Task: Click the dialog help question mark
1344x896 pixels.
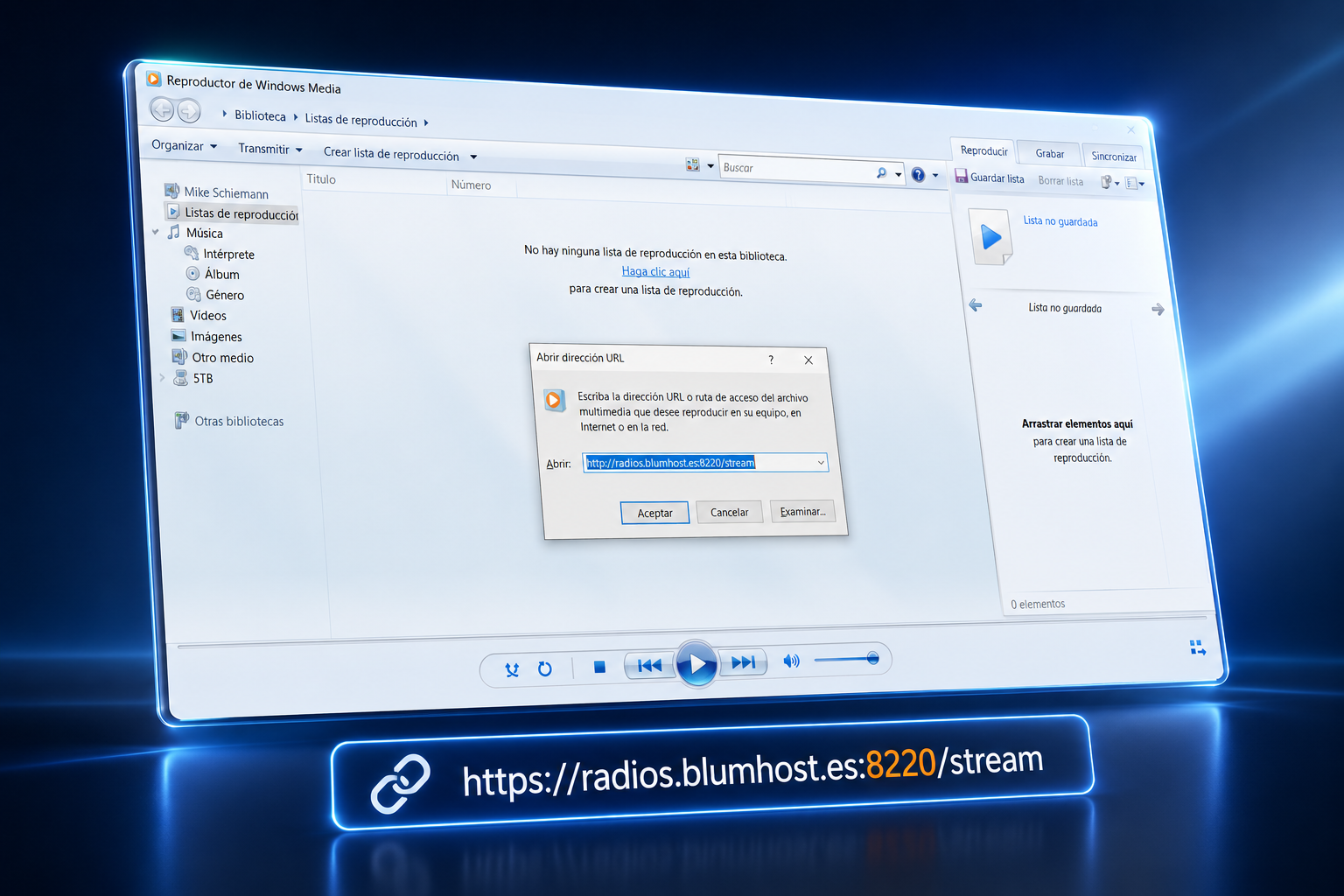Action: point(771,360)
